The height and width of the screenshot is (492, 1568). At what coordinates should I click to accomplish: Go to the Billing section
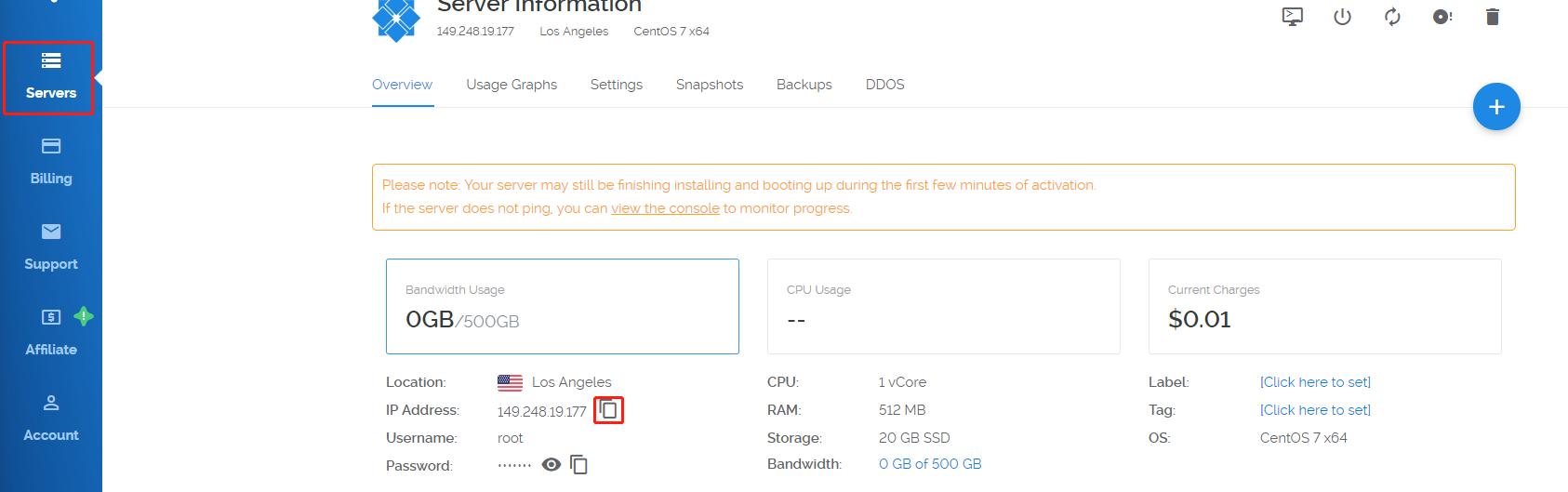tap(50, 162)
